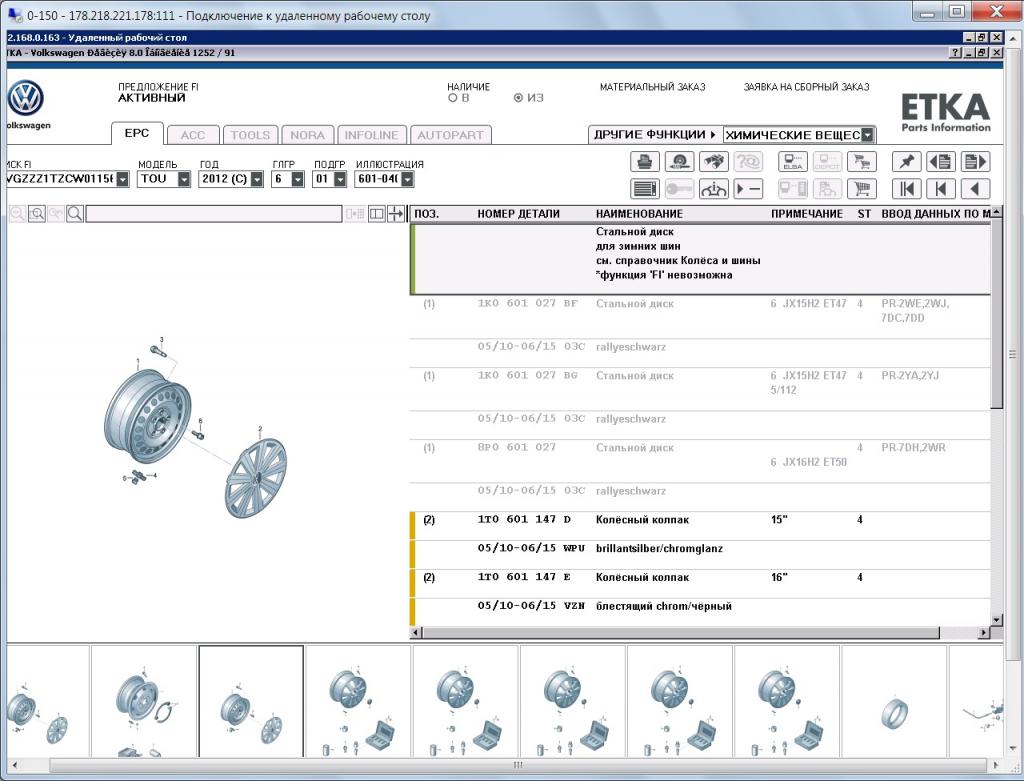Viewport: 1024px width, 781px height.
Task: Open the ДРУГИЕ ФУНКЦИИ menu
Action: [655, 135]
